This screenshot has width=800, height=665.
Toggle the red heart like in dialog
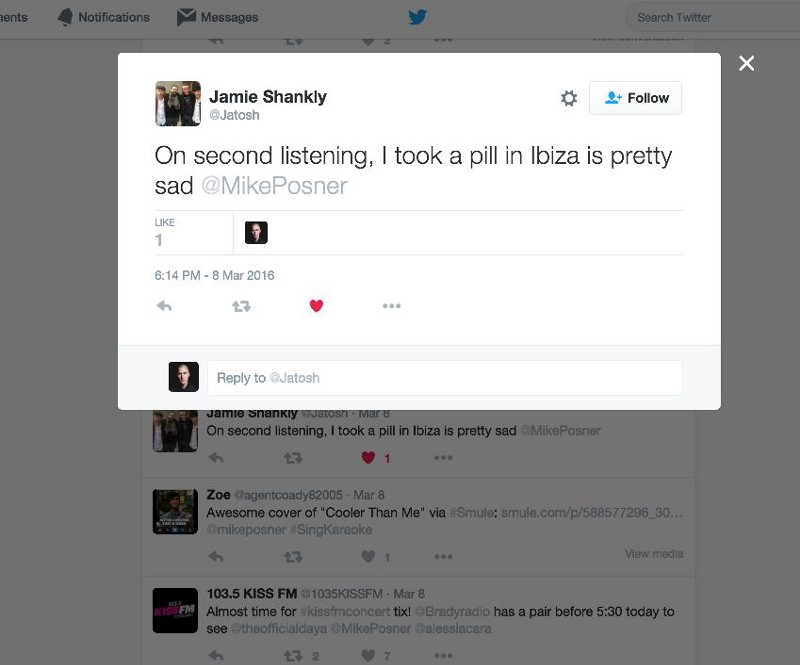point(316,306)
